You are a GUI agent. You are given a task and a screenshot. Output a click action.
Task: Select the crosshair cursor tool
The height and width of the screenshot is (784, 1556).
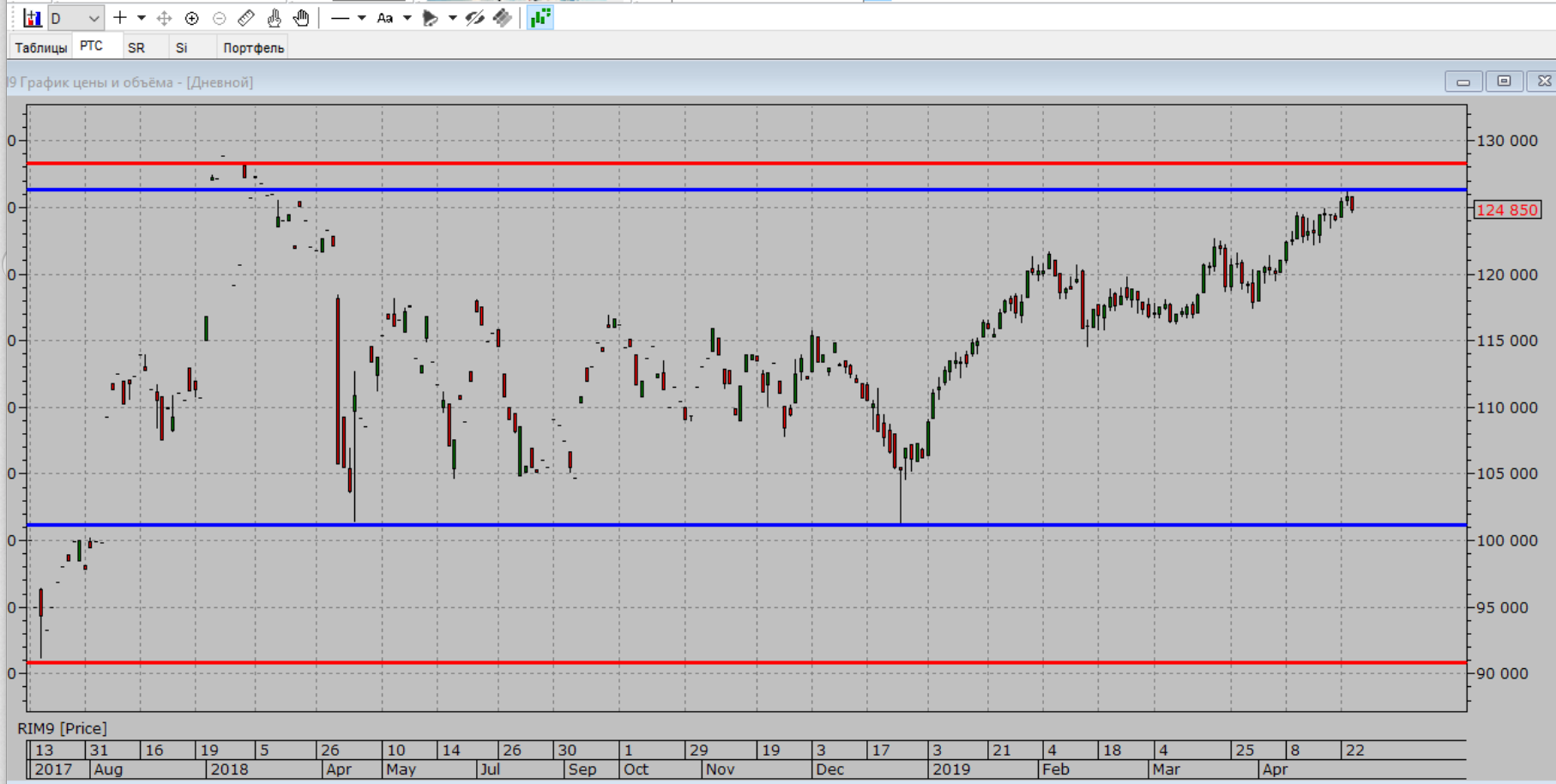120,18
